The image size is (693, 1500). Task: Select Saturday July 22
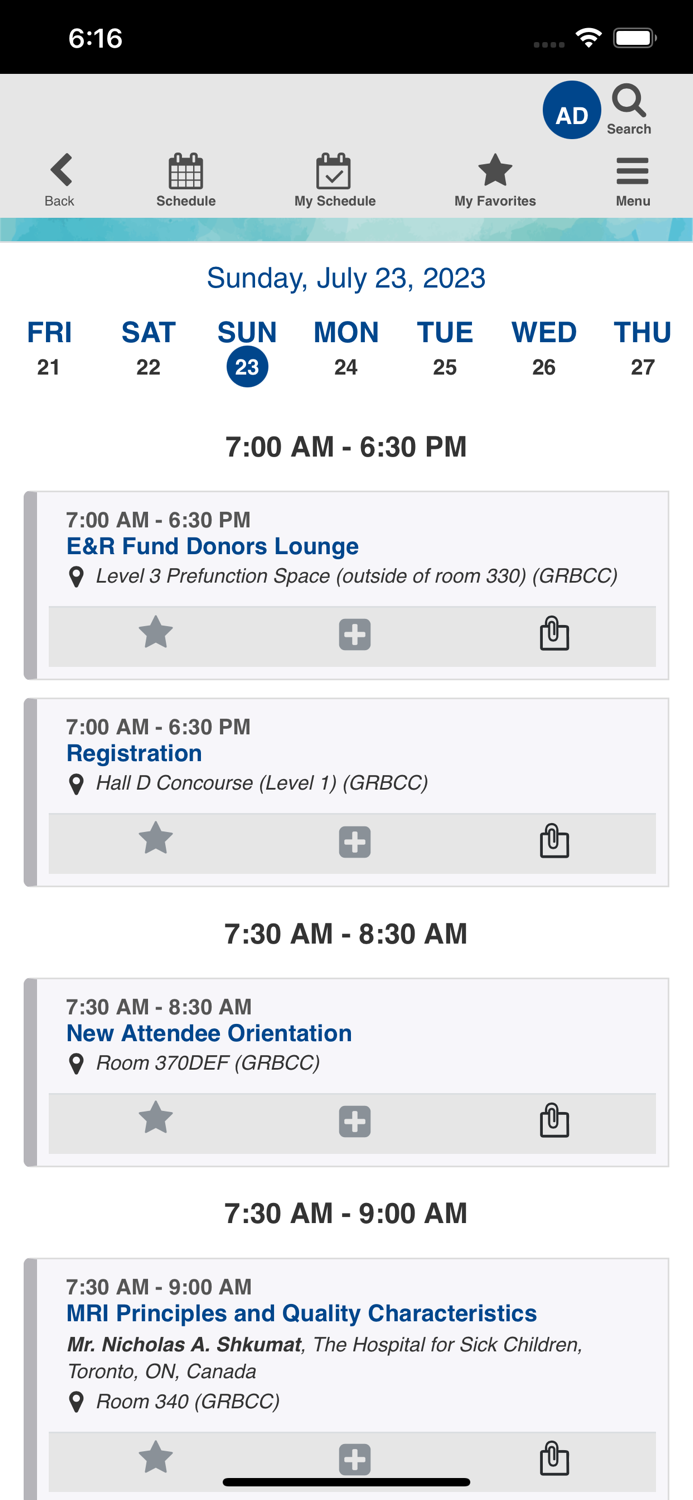148,347
